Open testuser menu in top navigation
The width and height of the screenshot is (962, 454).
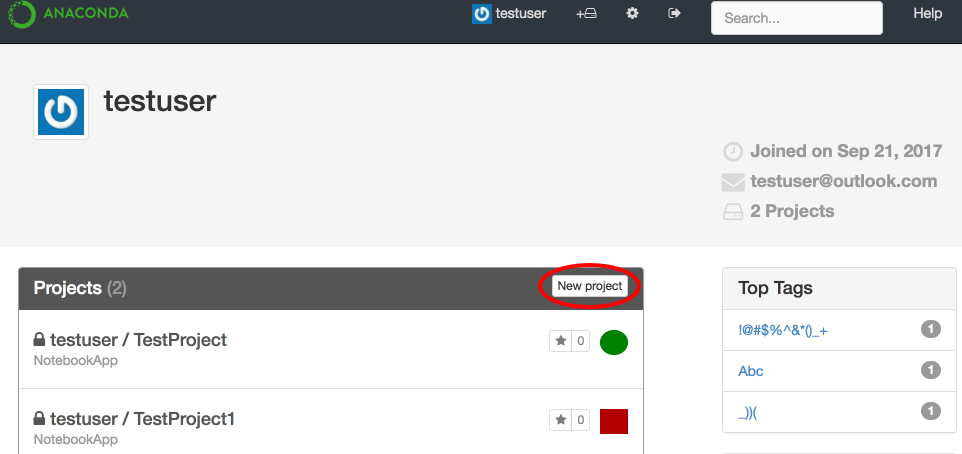click(521, 13)
